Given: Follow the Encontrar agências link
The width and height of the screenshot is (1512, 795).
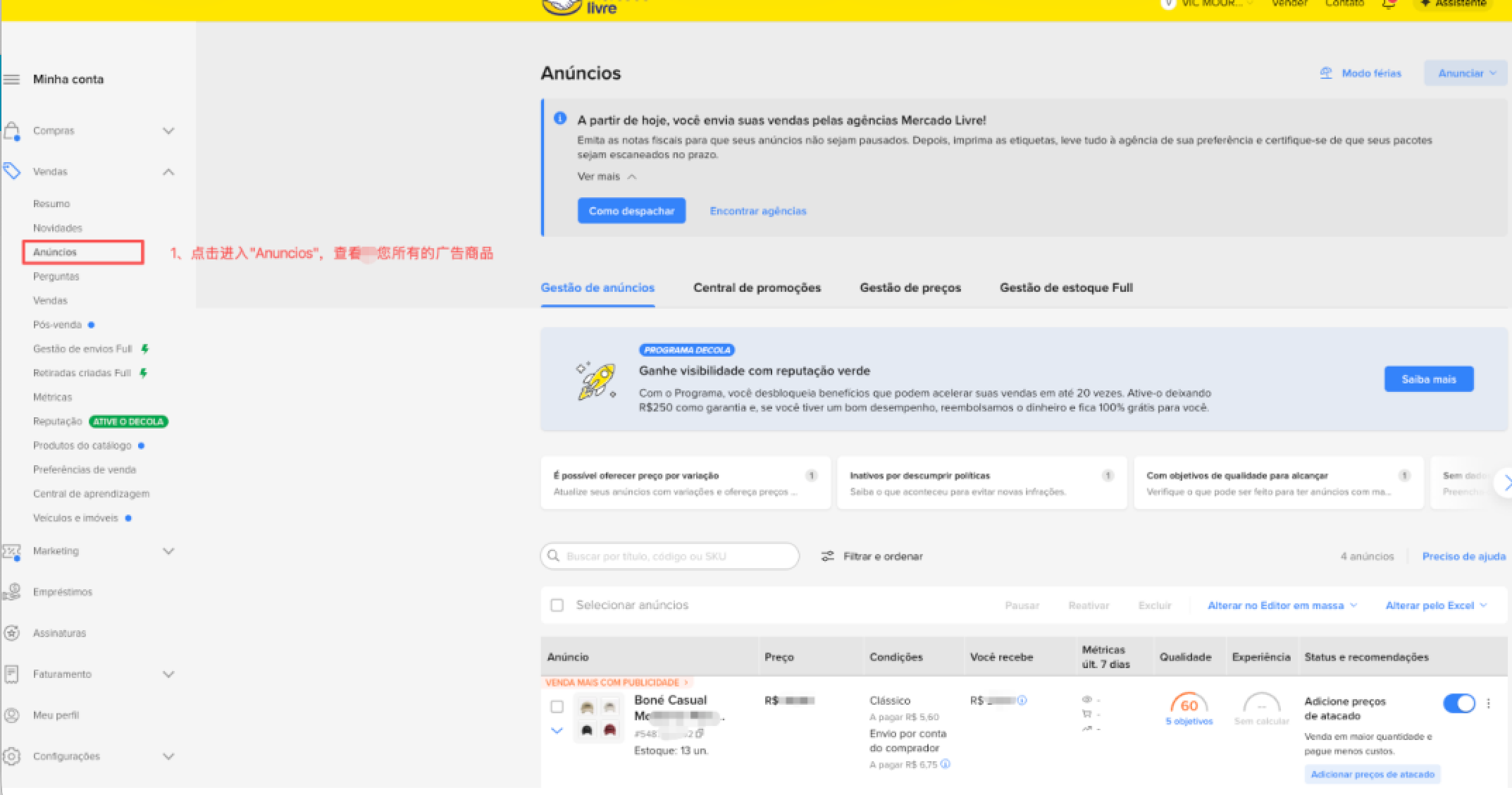Looking at the screenshot, I should (x=758, y=211).
